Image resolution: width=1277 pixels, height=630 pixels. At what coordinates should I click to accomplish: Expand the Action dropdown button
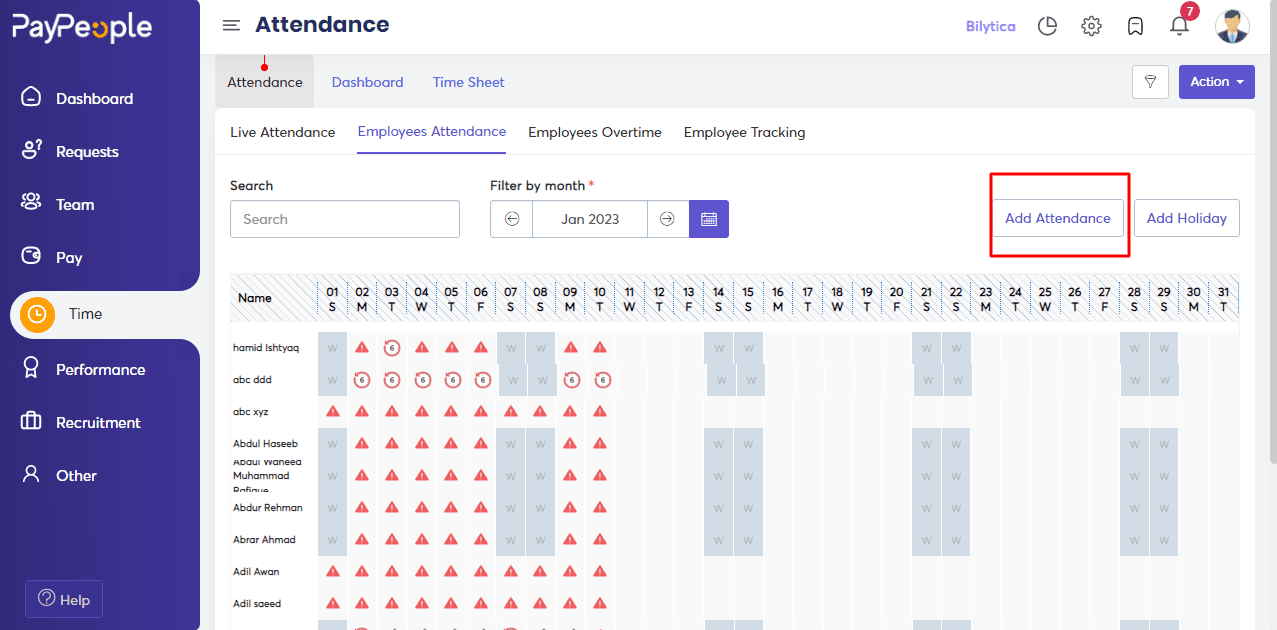(x=1216, y=82)
